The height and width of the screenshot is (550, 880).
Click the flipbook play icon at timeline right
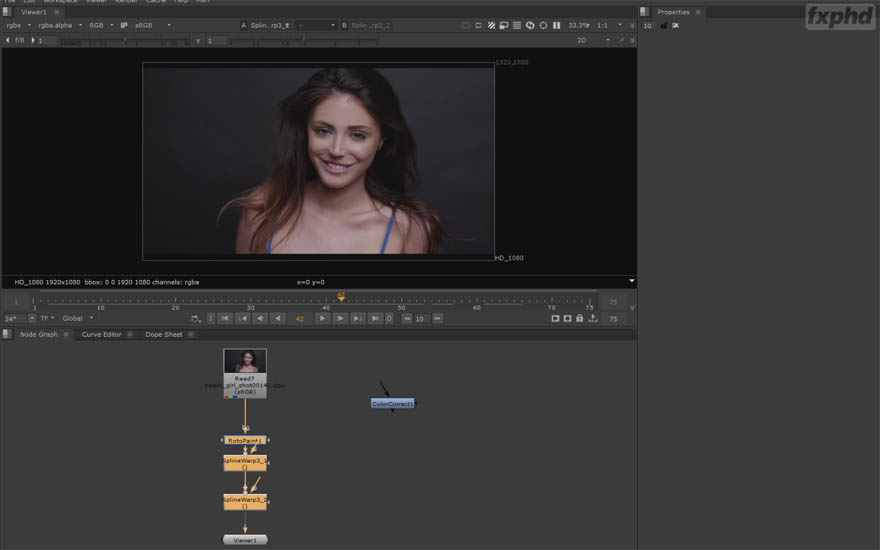[555, 318]
